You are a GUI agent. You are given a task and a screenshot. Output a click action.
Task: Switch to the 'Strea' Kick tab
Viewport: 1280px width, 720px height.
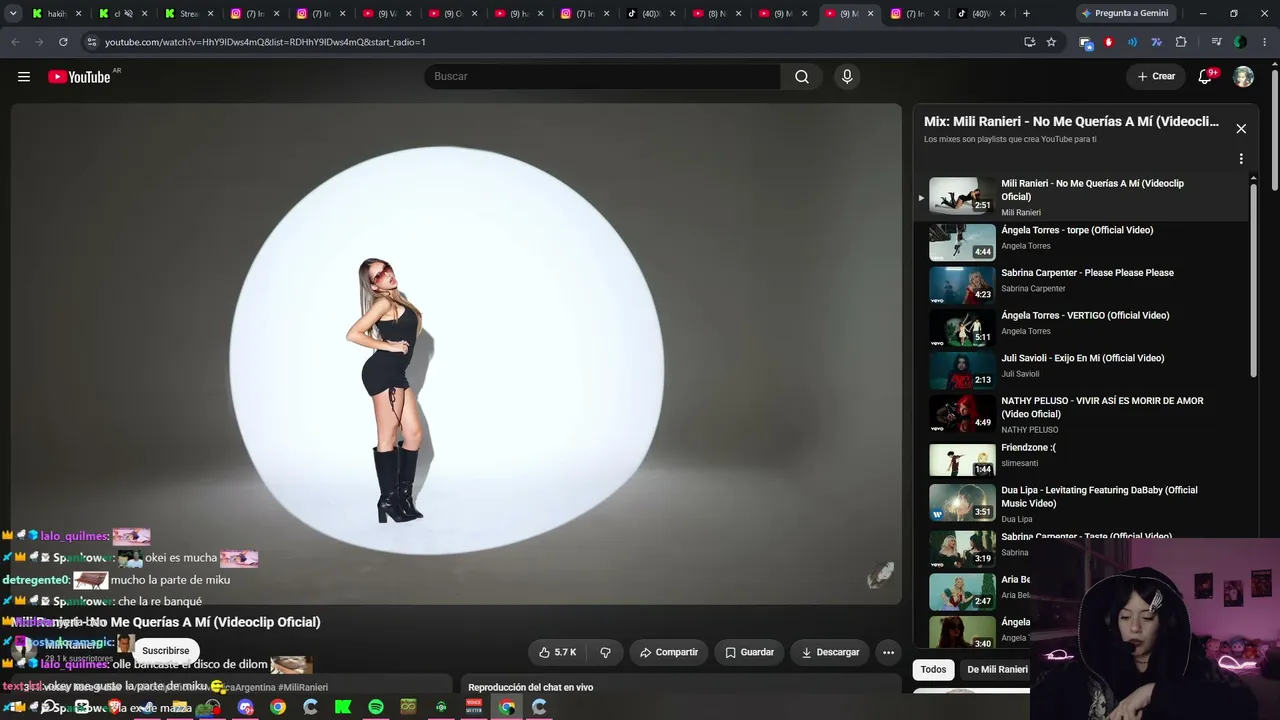point(188,14)
